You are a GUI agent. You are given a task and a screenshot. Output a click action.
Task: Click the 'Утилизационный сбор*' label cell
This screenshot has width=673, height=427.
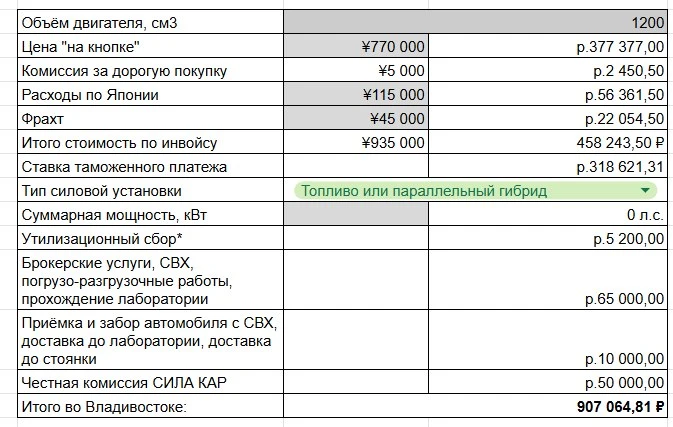[151, 238]
